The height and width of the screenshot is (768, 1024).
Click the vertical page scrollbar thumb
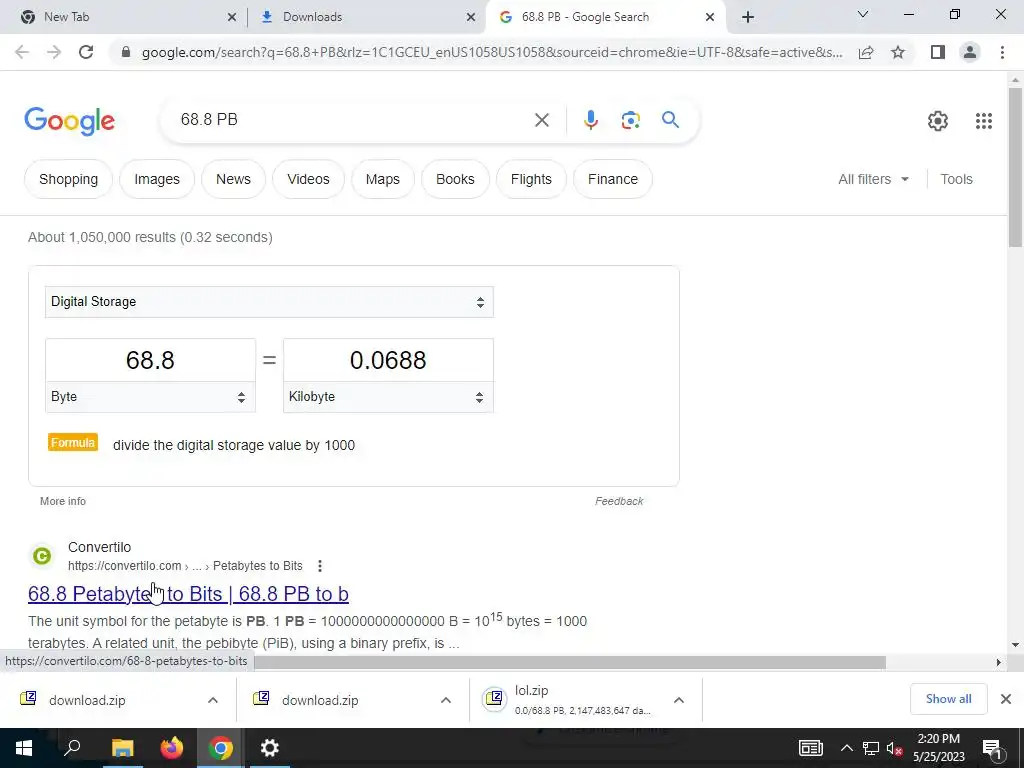click(x=1015, y=167)
